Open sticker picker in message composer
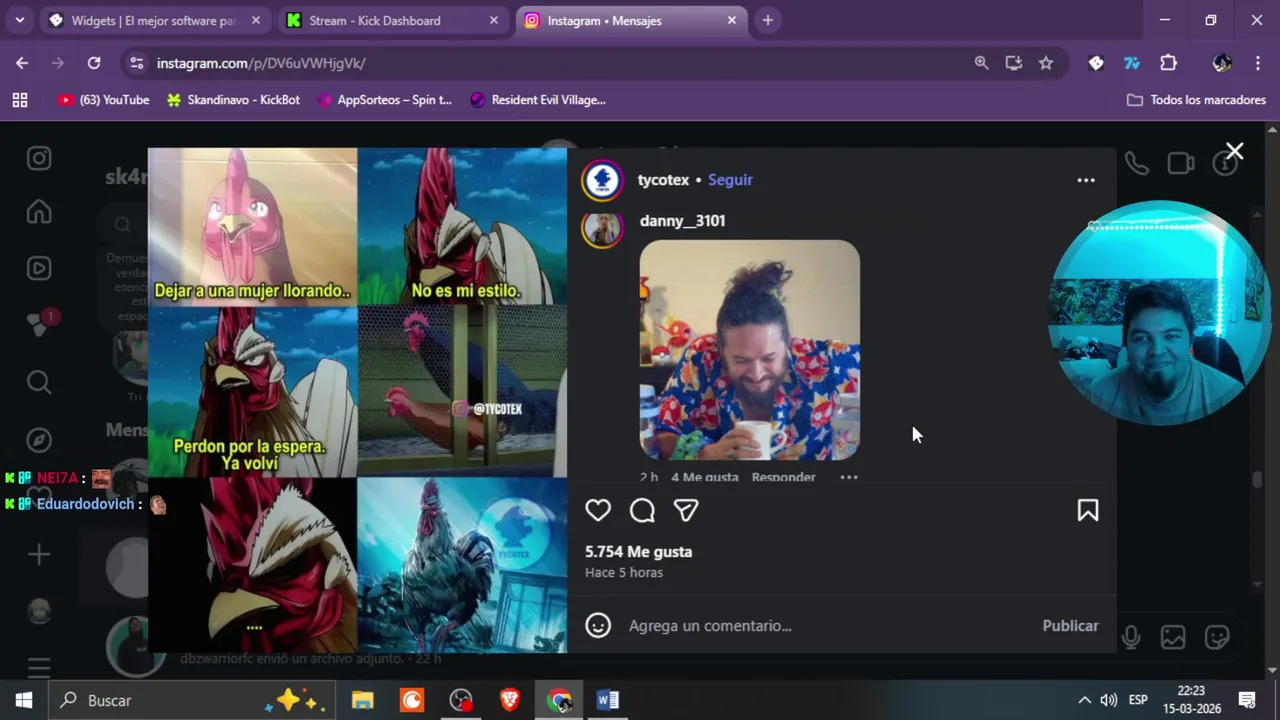 coord(1217,637)
